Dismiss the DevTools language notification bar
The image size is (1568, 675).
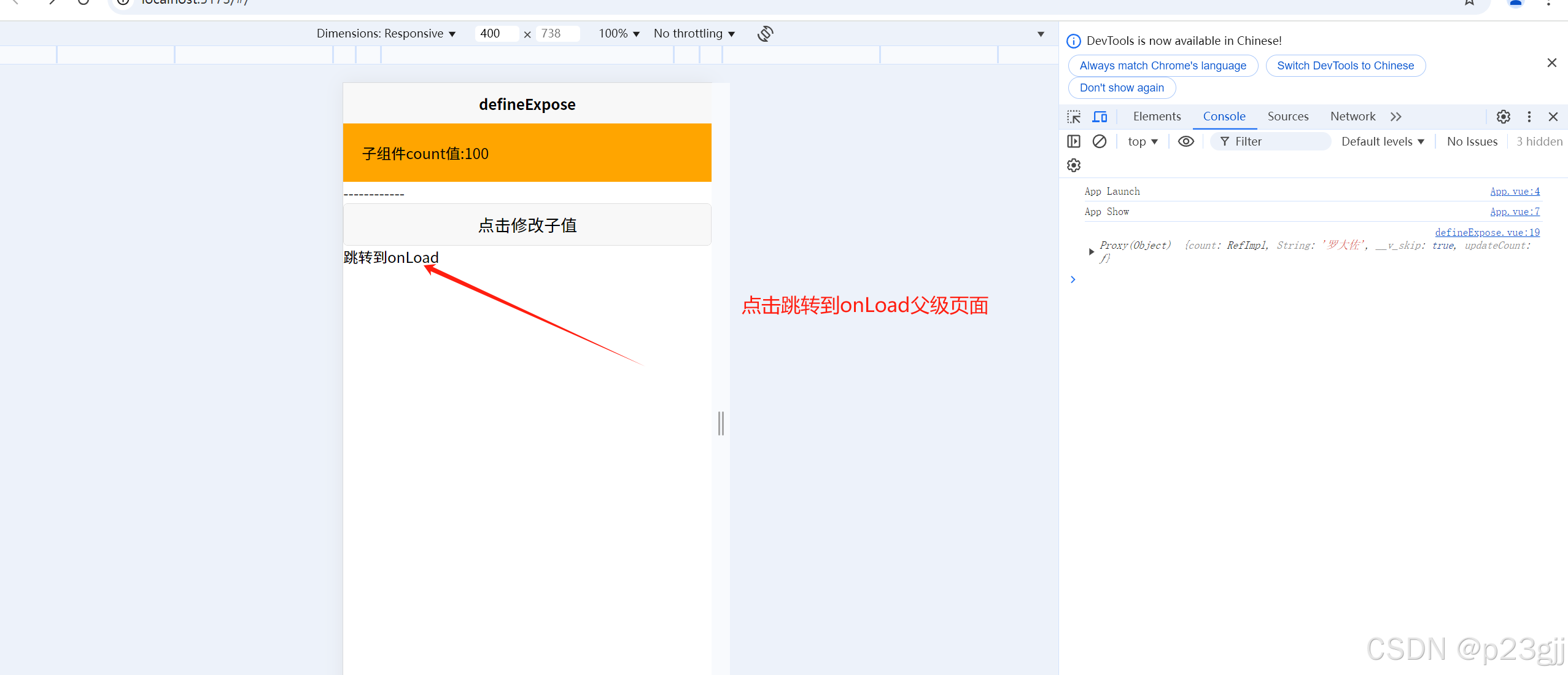click(1551, 63)
